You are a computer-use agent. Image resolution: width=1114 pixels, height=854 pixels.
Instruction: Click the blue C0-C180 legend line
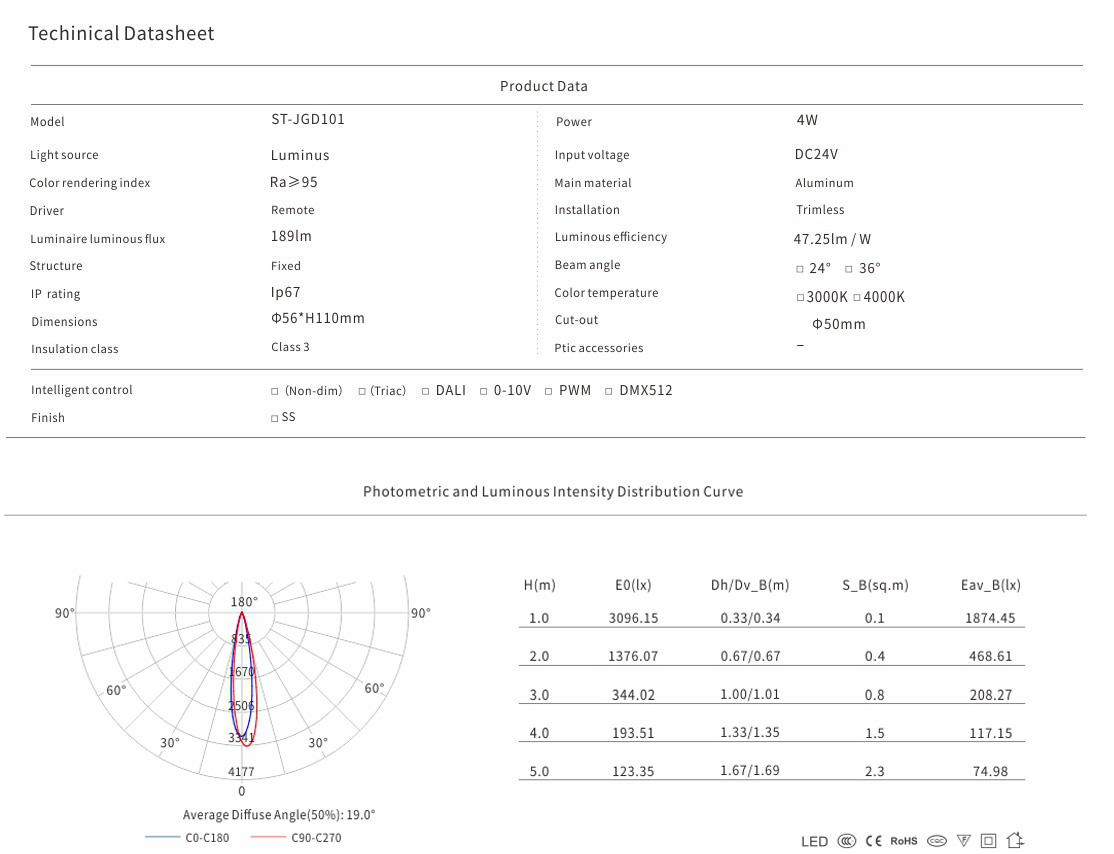click(163, 837)
